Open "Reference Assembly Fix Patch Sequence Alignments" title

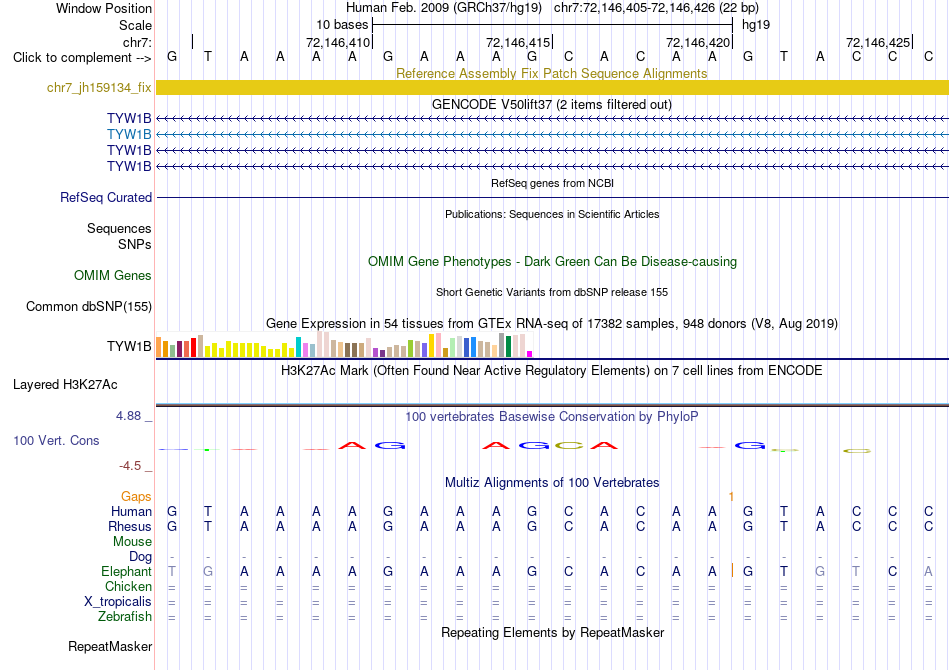(x=551, y=73)
